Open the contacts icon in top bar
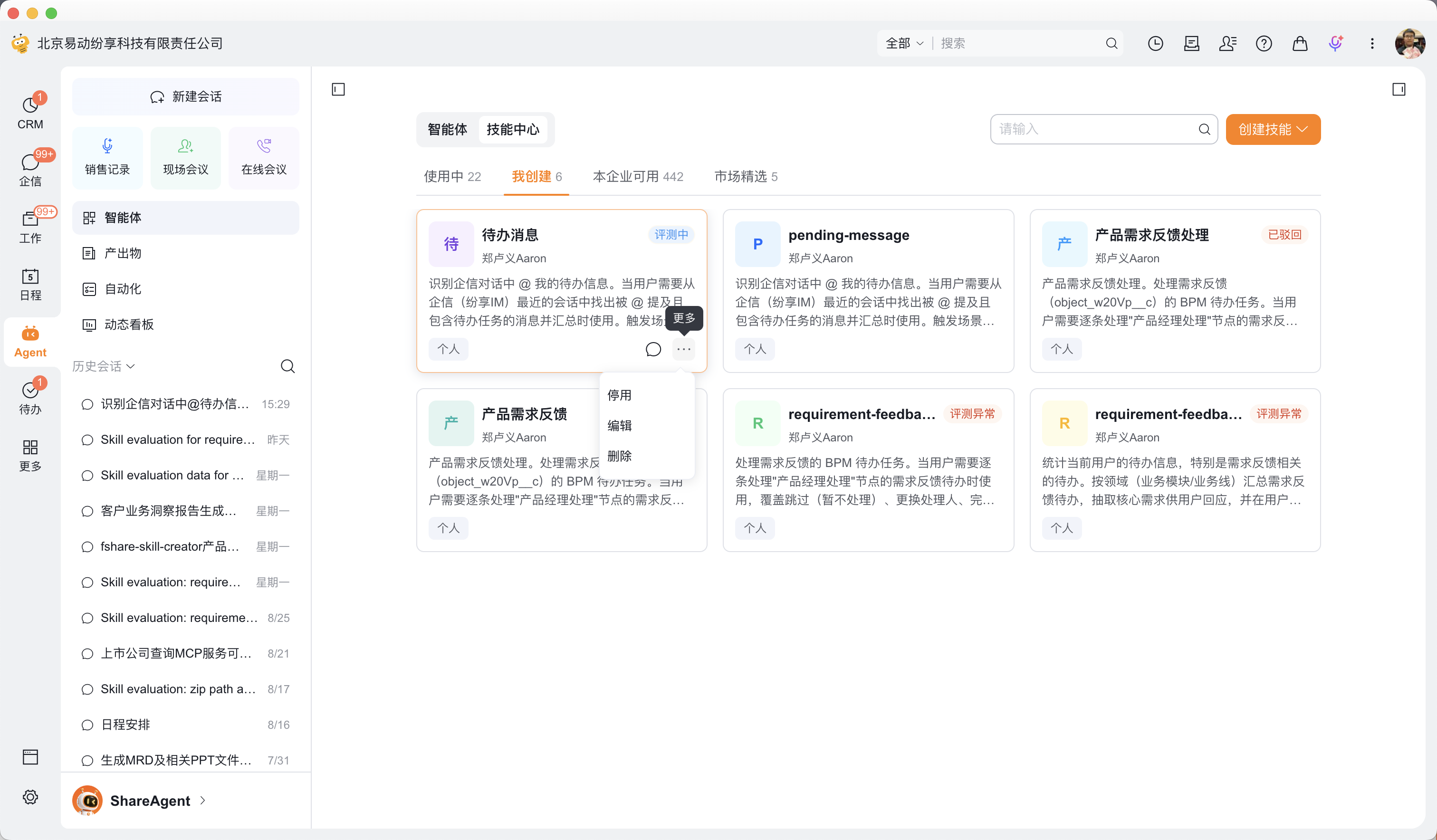Viewport: 1437px width, 840px height. pos(1227,43)
